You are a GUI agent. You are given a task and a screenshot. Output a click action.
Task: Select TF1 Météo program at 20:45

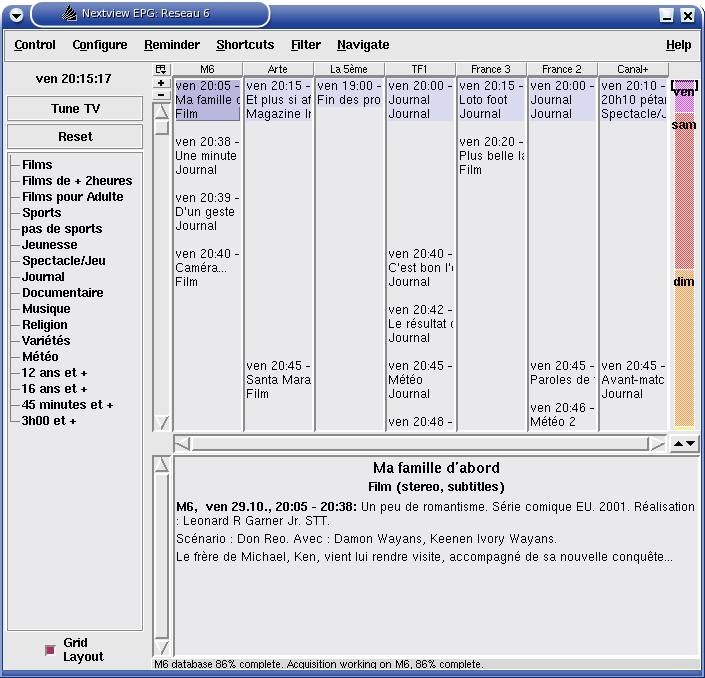coord(420,380)
